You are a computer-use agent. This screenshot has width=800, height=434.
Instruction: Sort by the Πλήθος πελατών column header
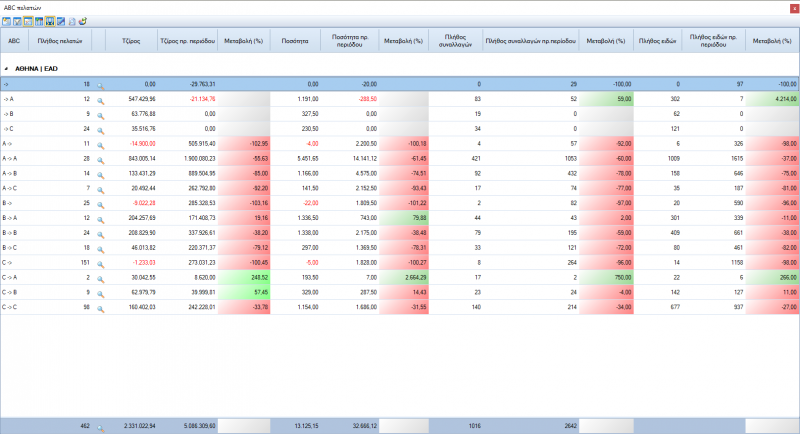[x=60, y=41]
